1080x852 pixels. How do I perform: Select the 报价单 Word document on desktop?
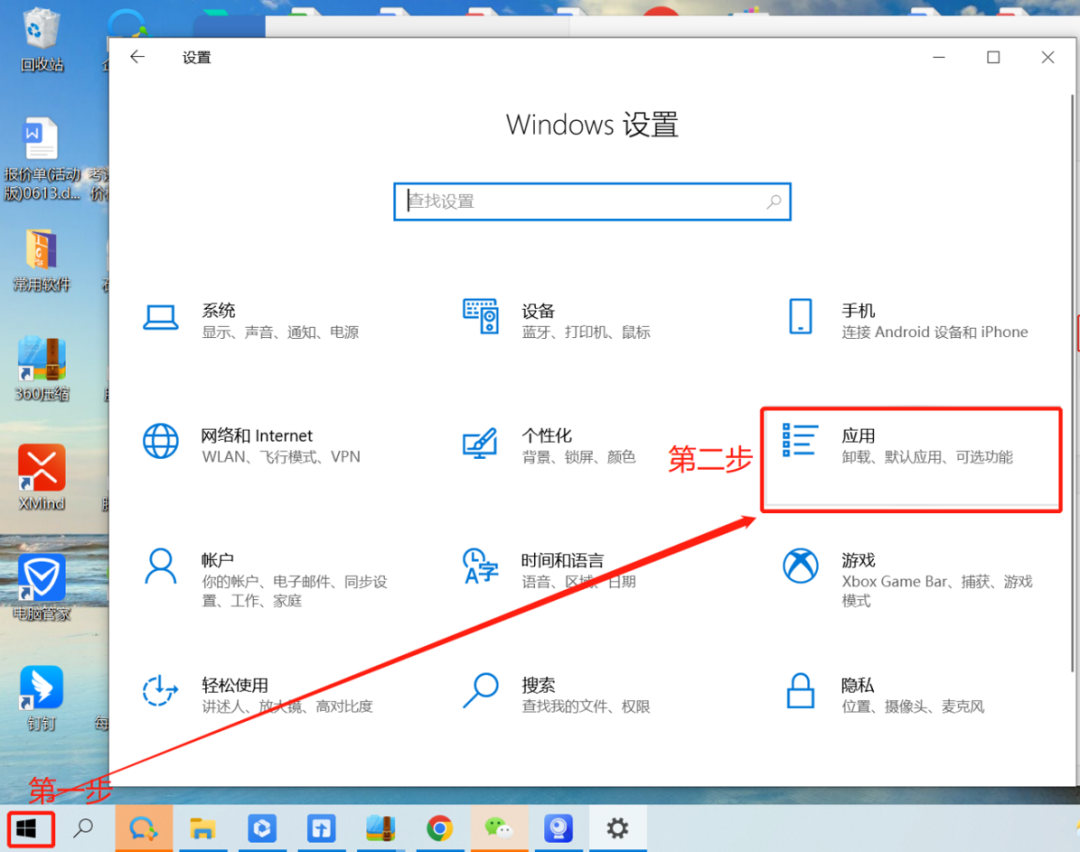click(x=41, y=160)
